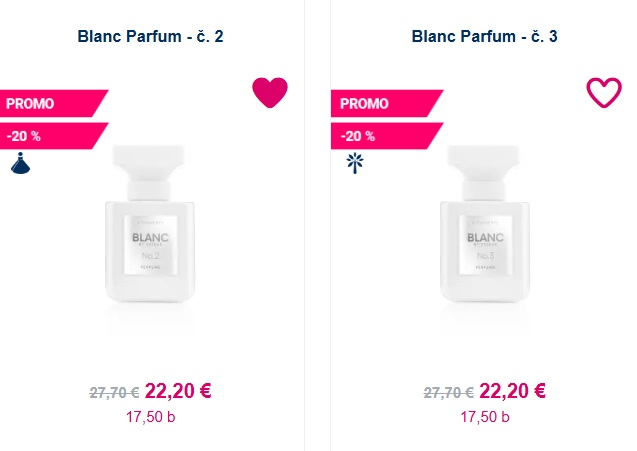Add Blanc Parfum č. 3 to favorites heart
637x451 pixels.
click(604, 93)
